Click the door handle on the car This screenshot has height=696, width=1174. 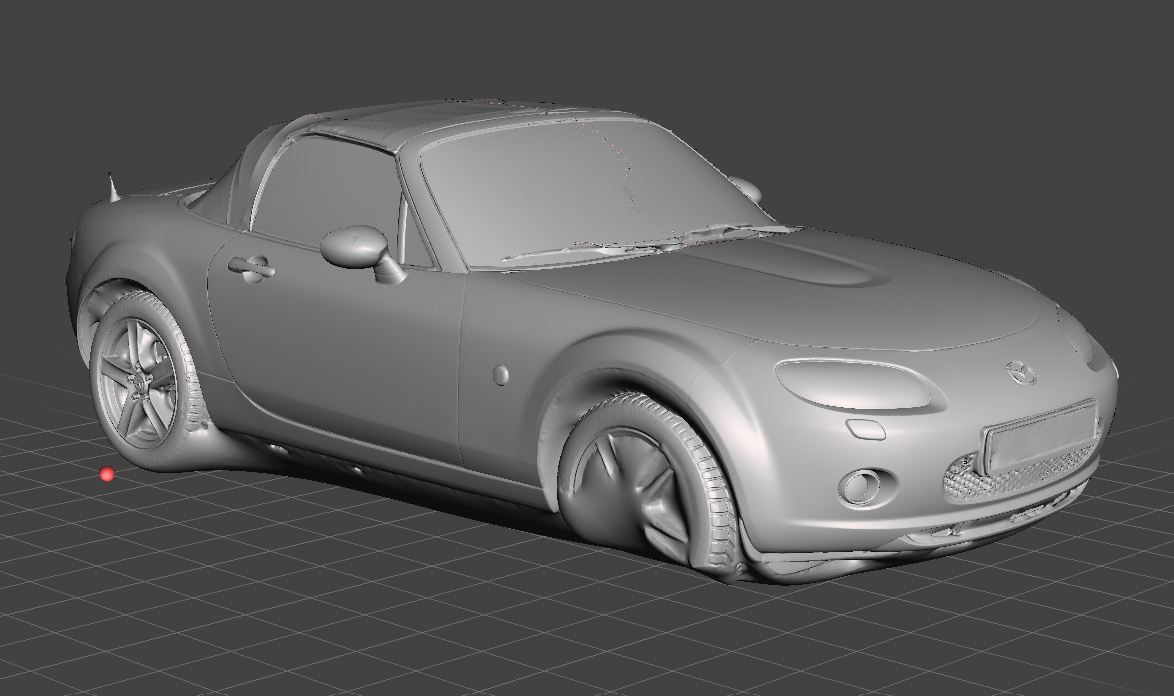(x=251, y=268)
